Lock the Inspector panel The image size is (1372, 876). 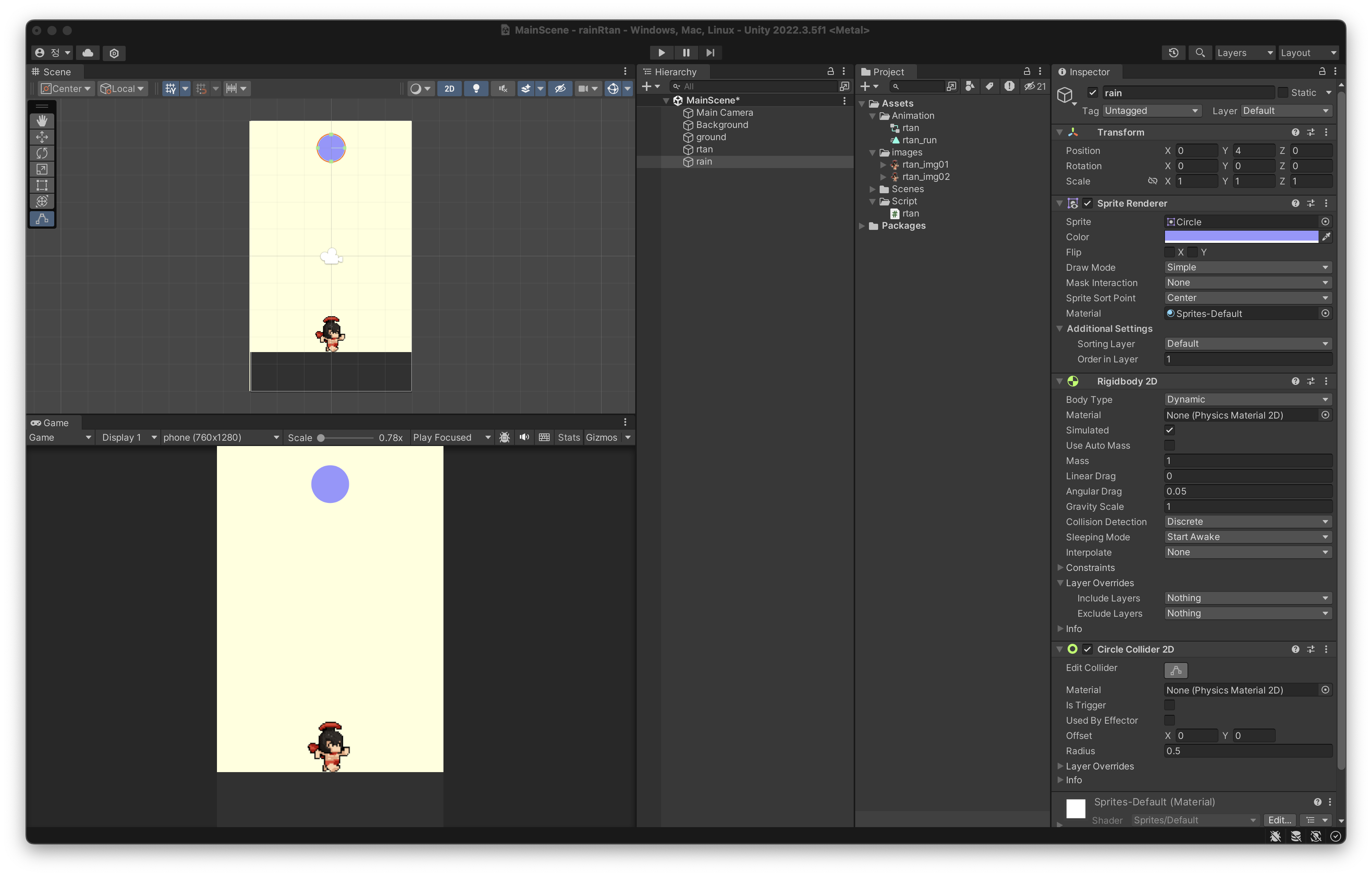pos(1322,71)
